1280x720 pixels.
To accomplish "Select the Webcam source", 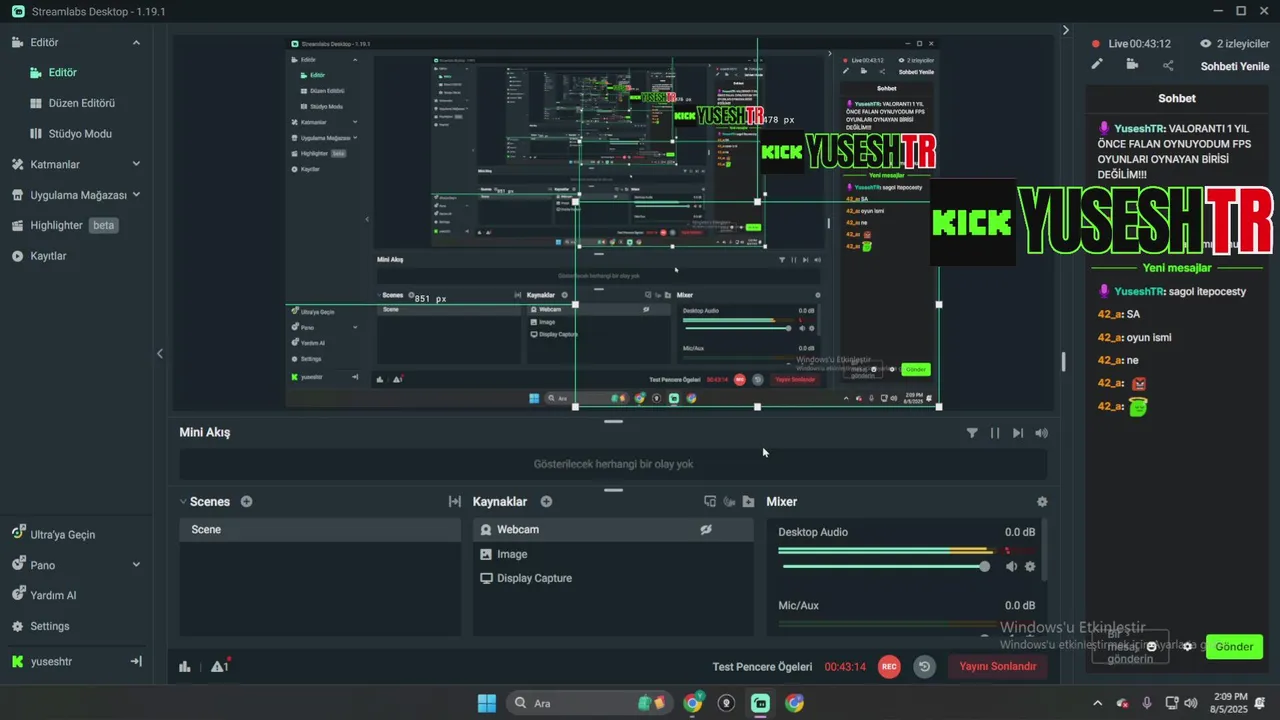I will pos(613,530).
